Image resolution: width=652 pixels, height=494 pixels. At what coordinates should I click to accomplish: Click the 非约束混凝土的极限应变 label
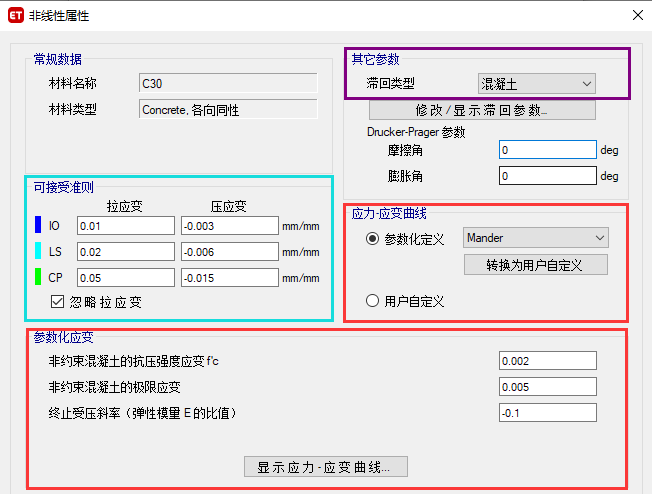coord(114,387)
